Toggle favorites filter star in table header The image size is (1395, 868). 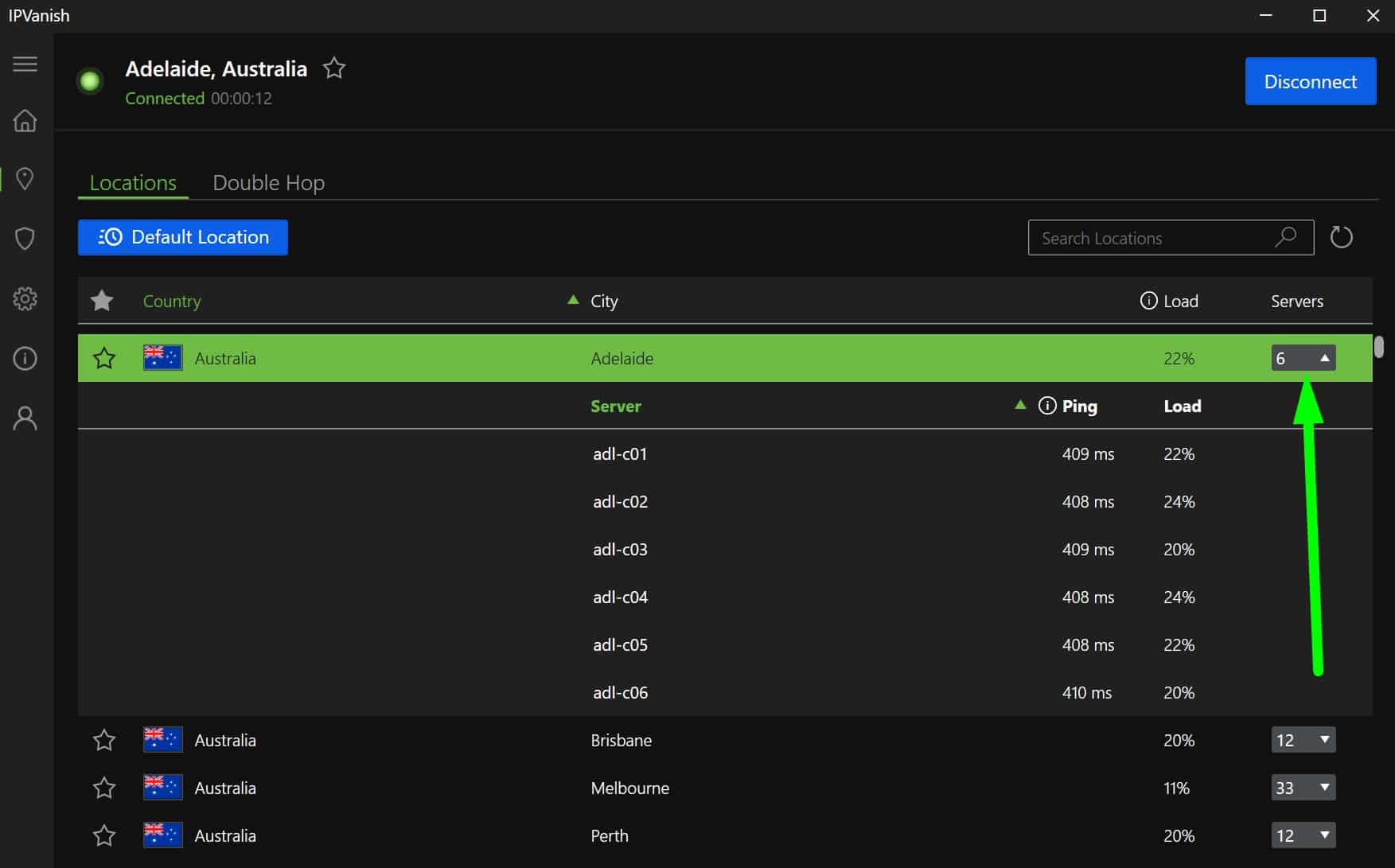pyautogui.click(x=102, y=301)
